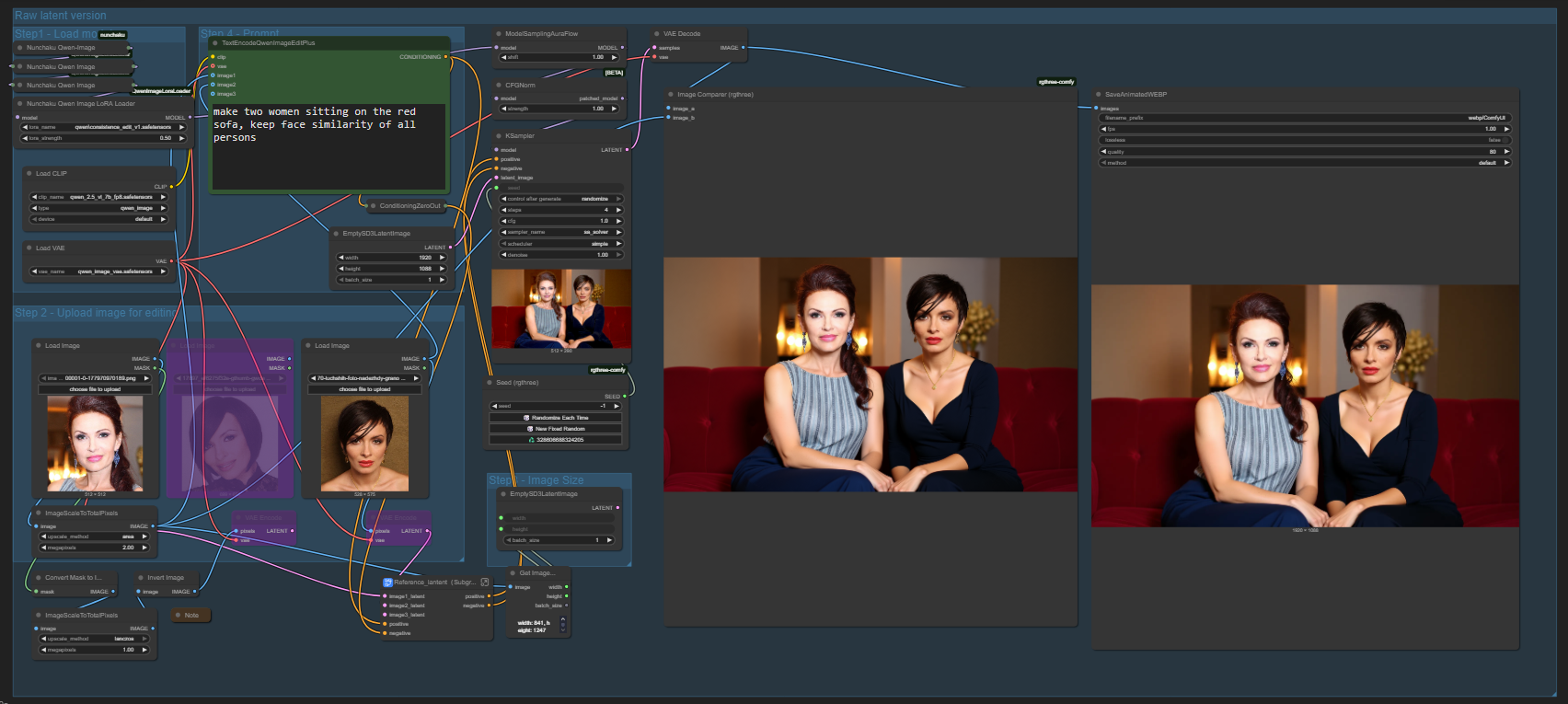Open the Reference_lantent subgraph enter icon
Screen dimensions: 1568x704
(x=485, y=582)
